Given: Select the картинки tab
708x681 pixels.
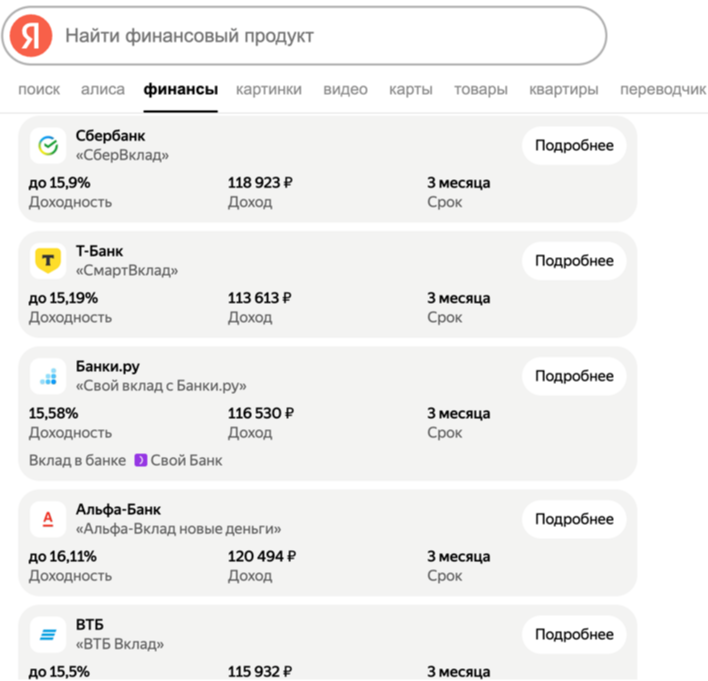Looking at the screenshot, I should [269, 89].
